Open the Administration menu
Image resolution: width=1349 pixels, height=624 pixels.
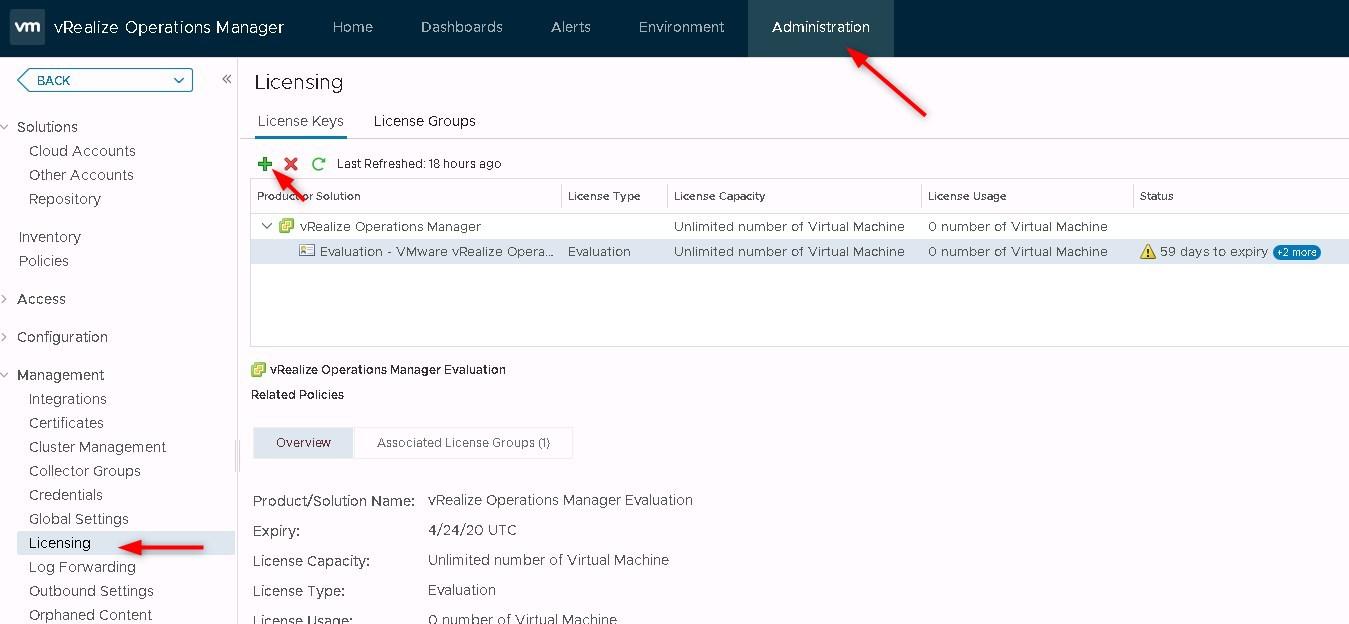point(821,27)
